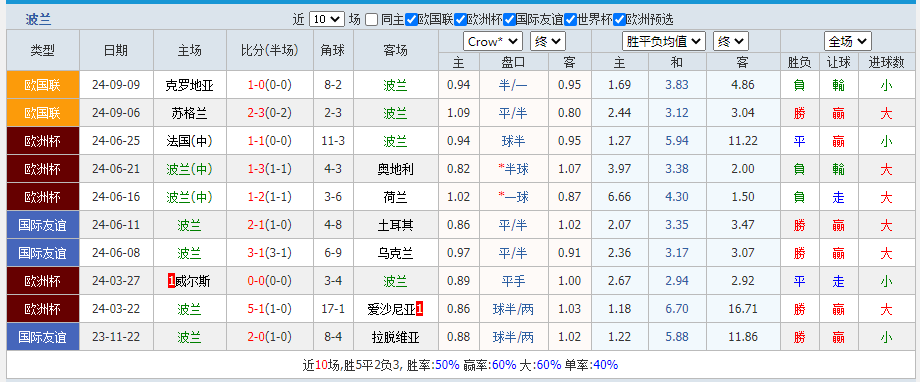Click the score 3-1(3-1) against Ukraine
The height and width of the screenshot is (382, 920).
coord(269,253)
